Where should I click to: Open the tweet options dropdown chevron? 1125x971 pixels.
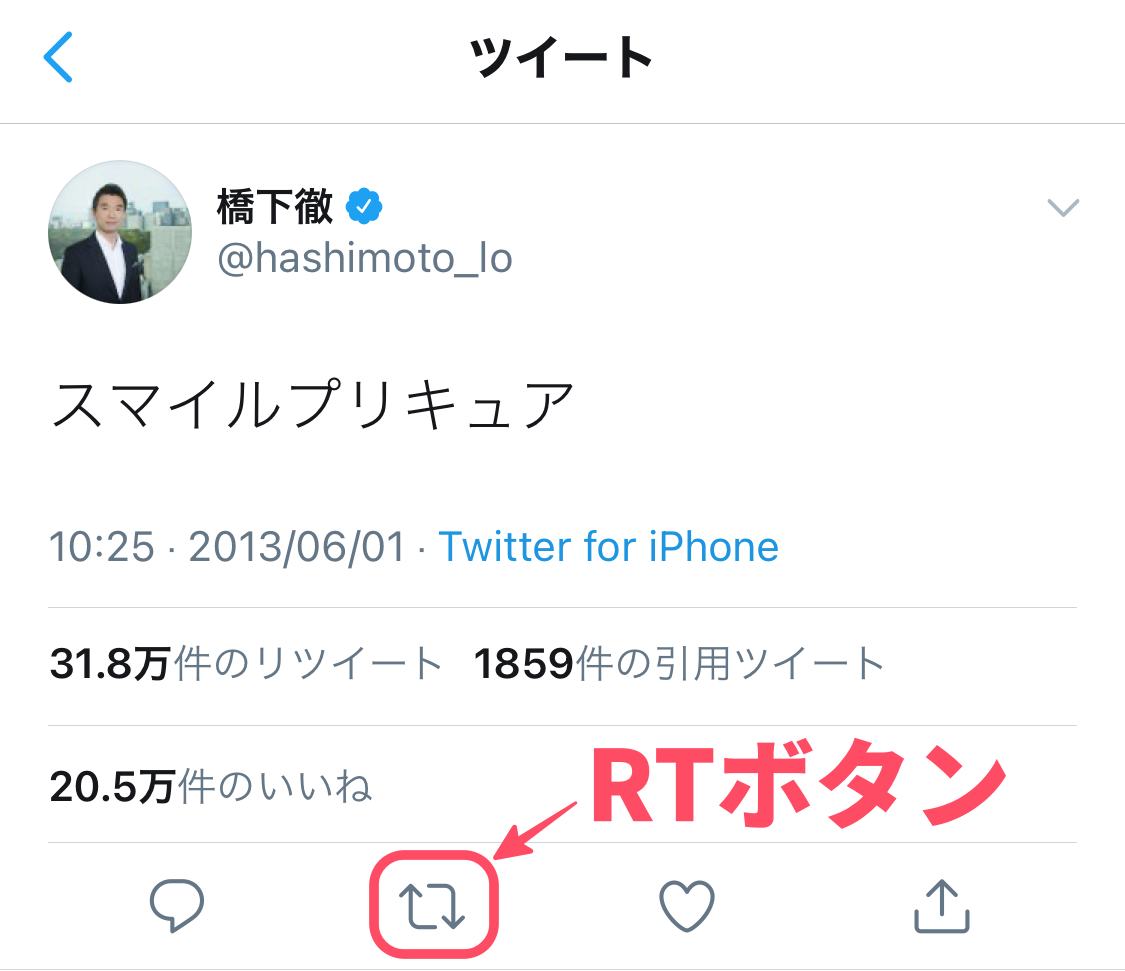[x=1063, y=207]
